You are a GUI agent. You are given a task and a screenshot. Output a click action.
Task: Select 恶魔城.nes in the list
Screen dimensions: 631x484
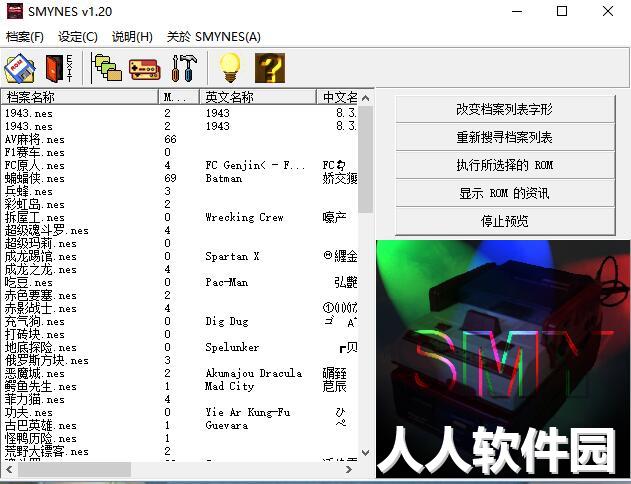click(35, 373)
